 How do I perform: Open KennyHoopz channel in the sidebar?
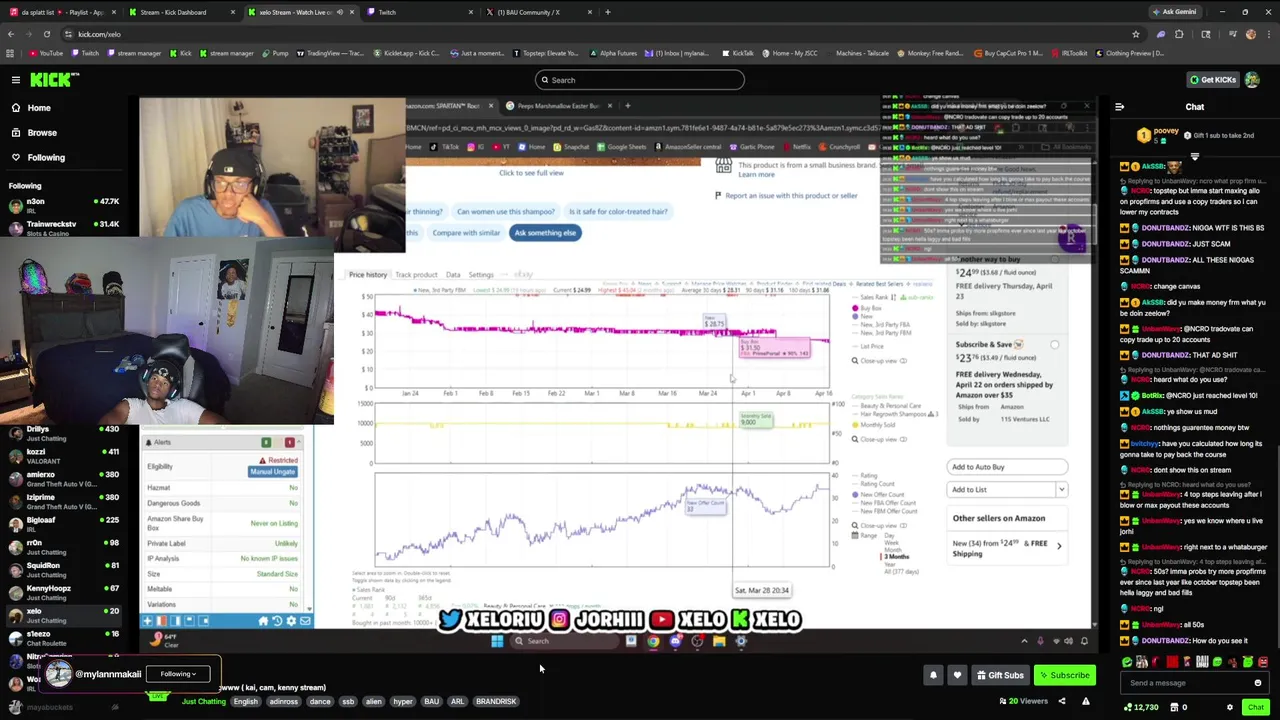pyautogui.click(x=64, y=592)
